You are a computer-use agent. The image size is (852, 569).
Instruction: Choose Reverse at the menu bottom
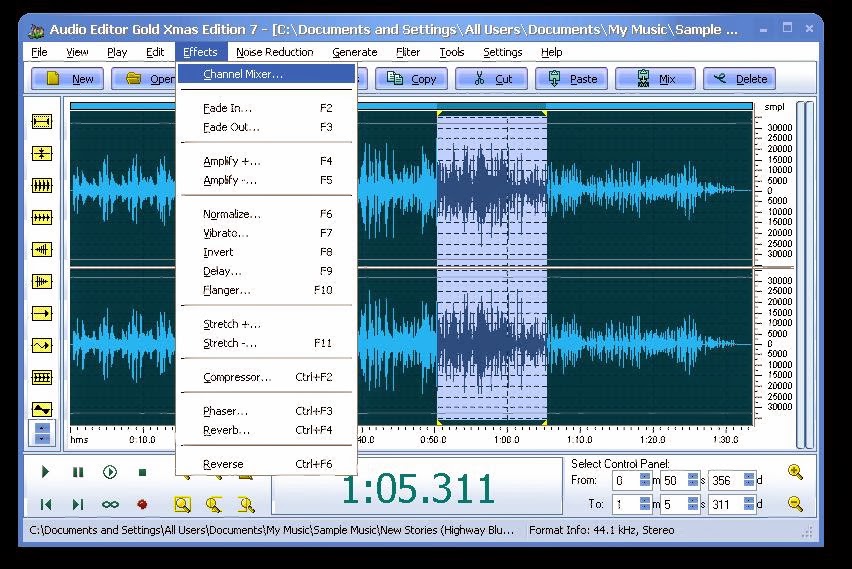(x=267, y=464)
